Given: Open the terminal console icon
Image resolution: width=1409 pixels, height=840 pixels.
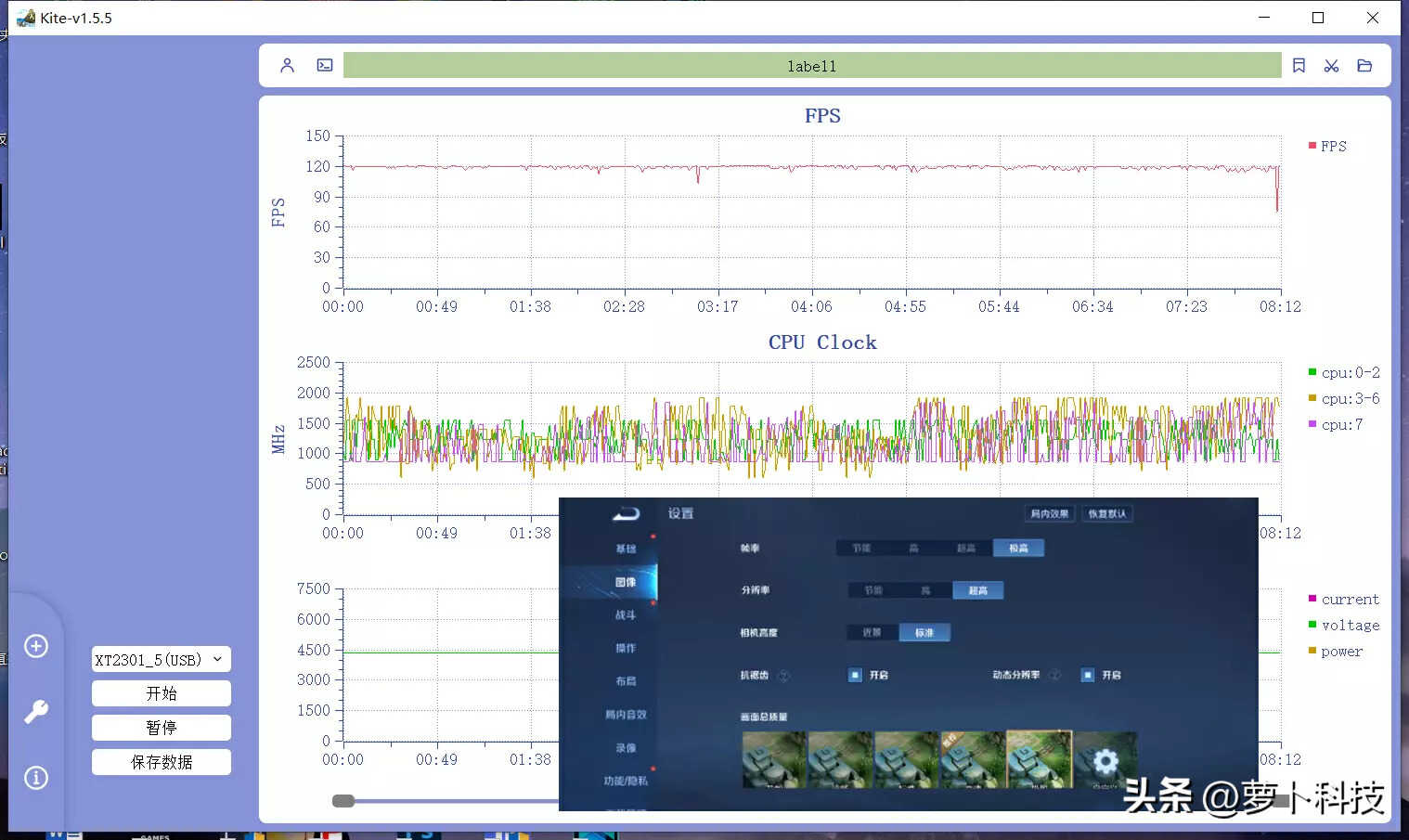Looking at the screenshot, I should click(325, 66).
